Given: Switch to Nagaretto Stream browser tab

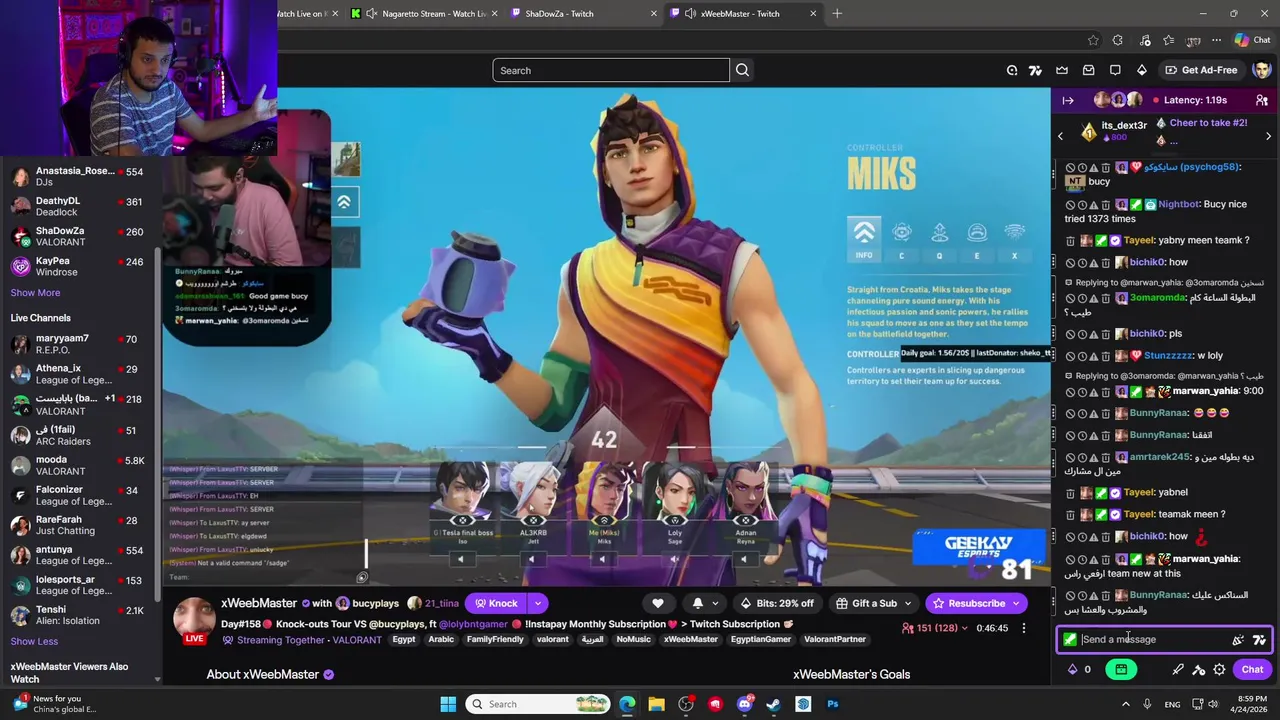Looking at the screenshot, I should 424,13.
